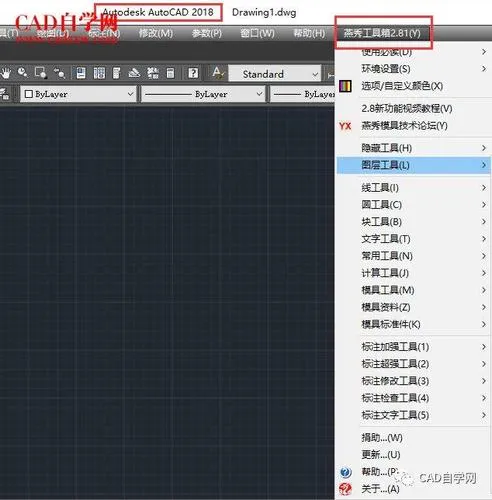Click the red icon beside 关于

[345, 489]
